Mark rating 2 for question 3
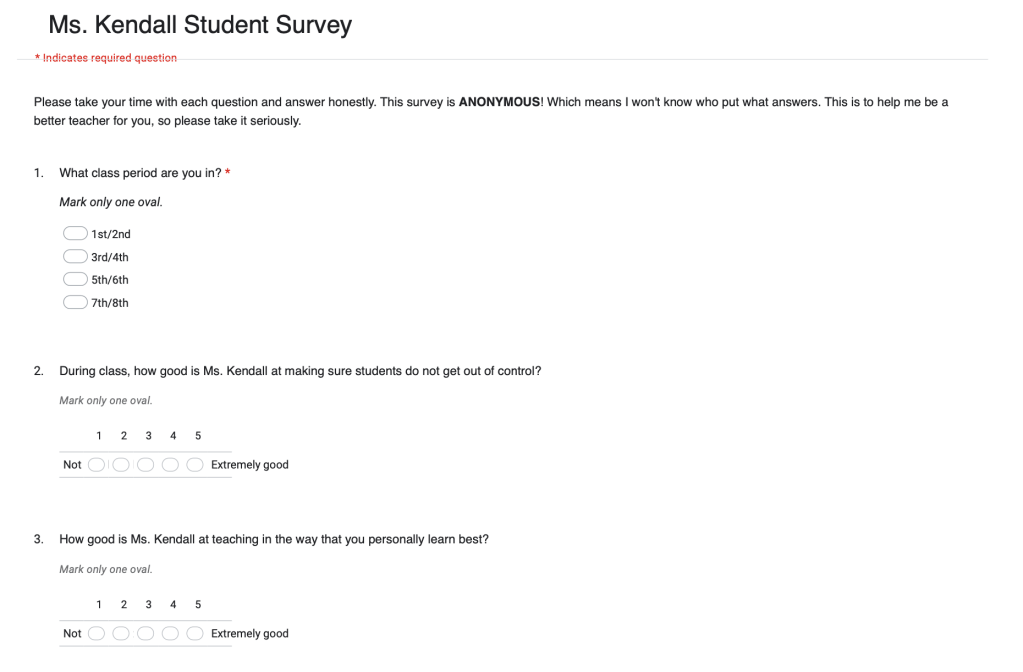Screen dimensions: 1023x672 pyautogui.click(x=121, y=634)
